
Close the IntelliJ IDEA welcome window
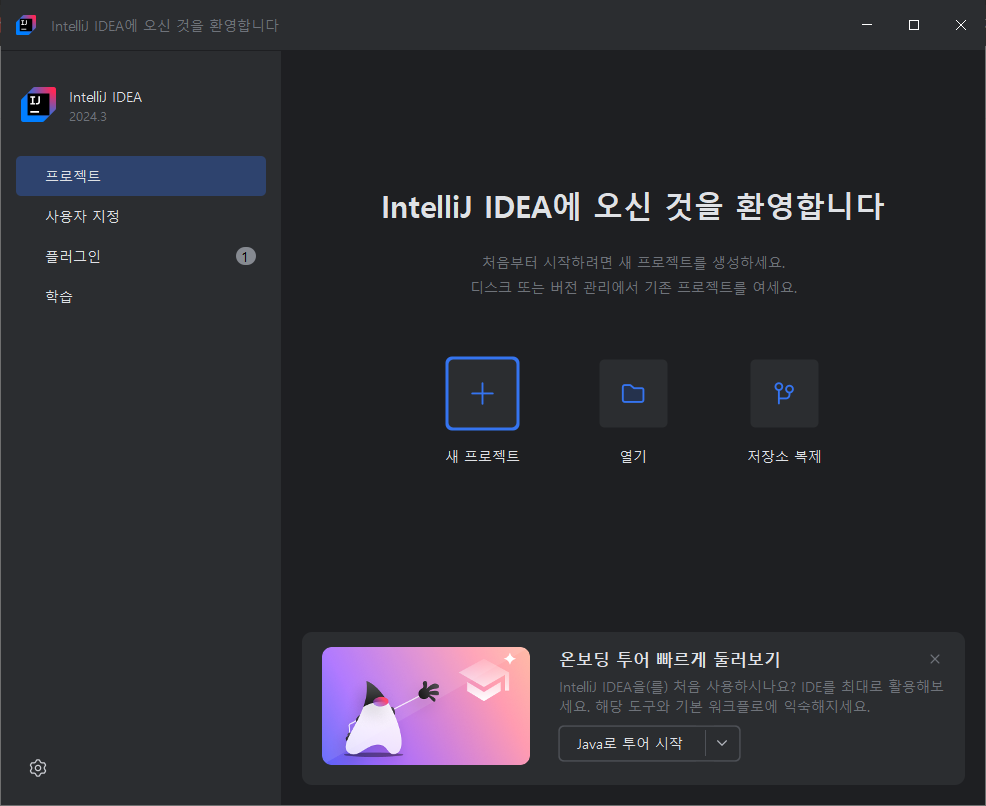click(961, 25)
